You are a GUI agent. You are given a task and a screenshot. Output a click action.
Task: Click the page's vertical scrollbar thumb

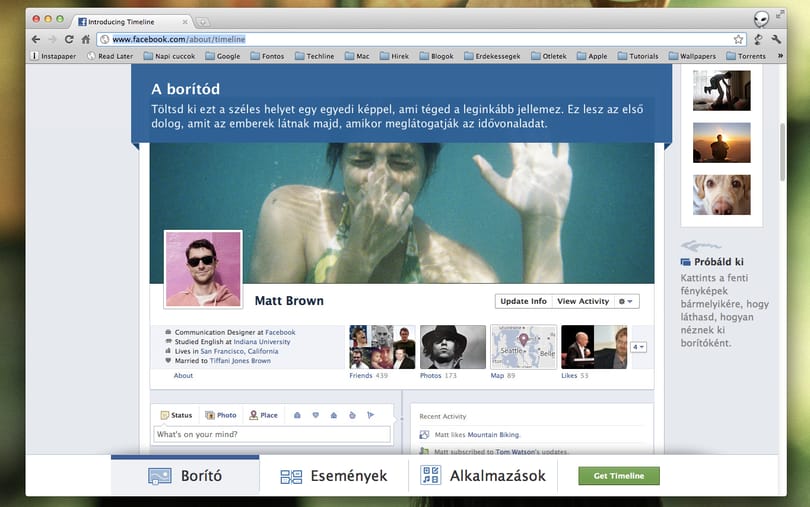783,151
